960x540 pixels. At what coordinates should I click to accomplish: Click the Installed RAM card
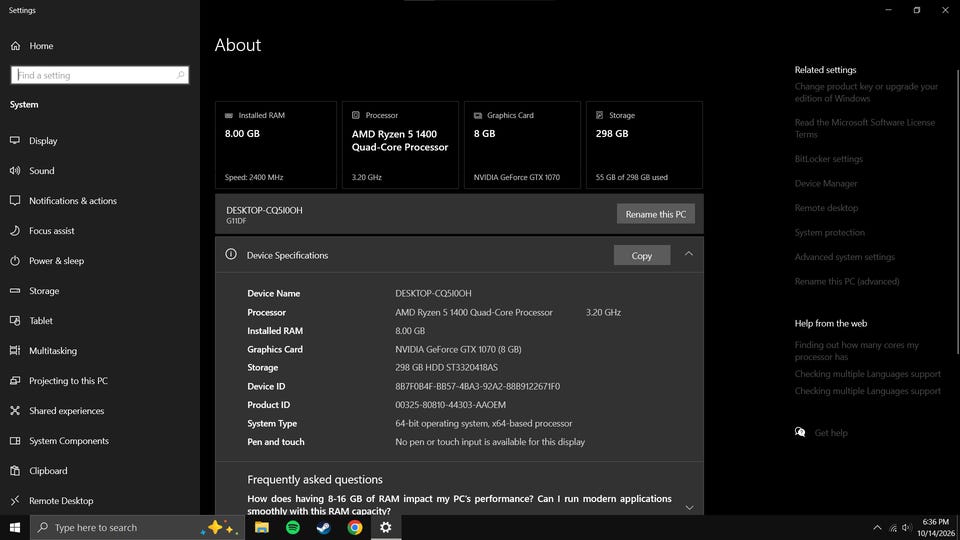276,145
